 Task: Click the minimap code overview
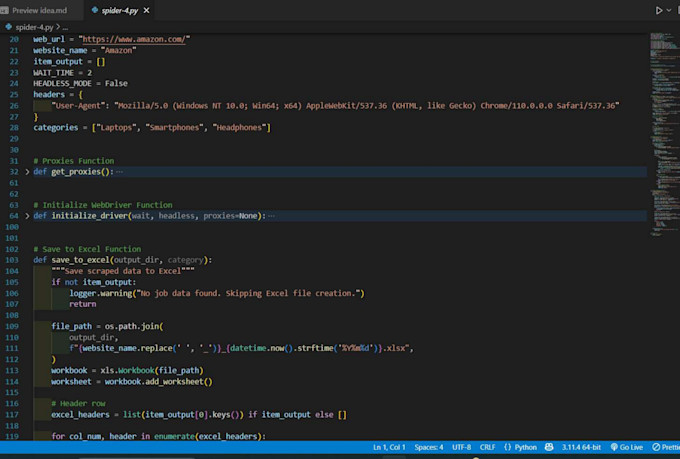(664, 134)
